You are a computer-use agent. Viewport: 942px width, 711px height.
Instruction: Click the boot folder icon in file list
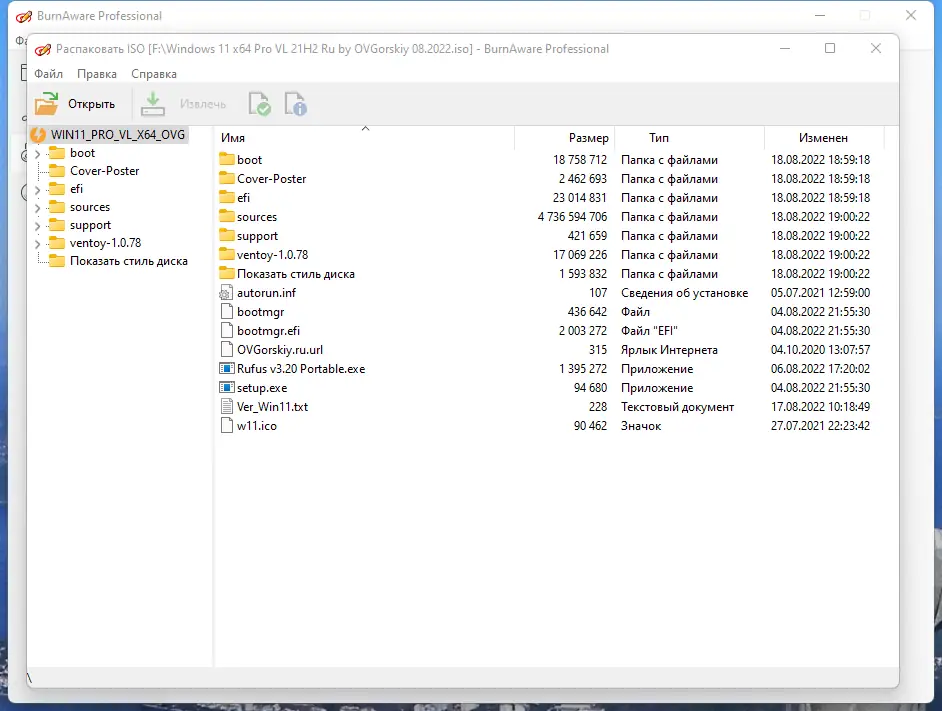(x=226, y=159)
